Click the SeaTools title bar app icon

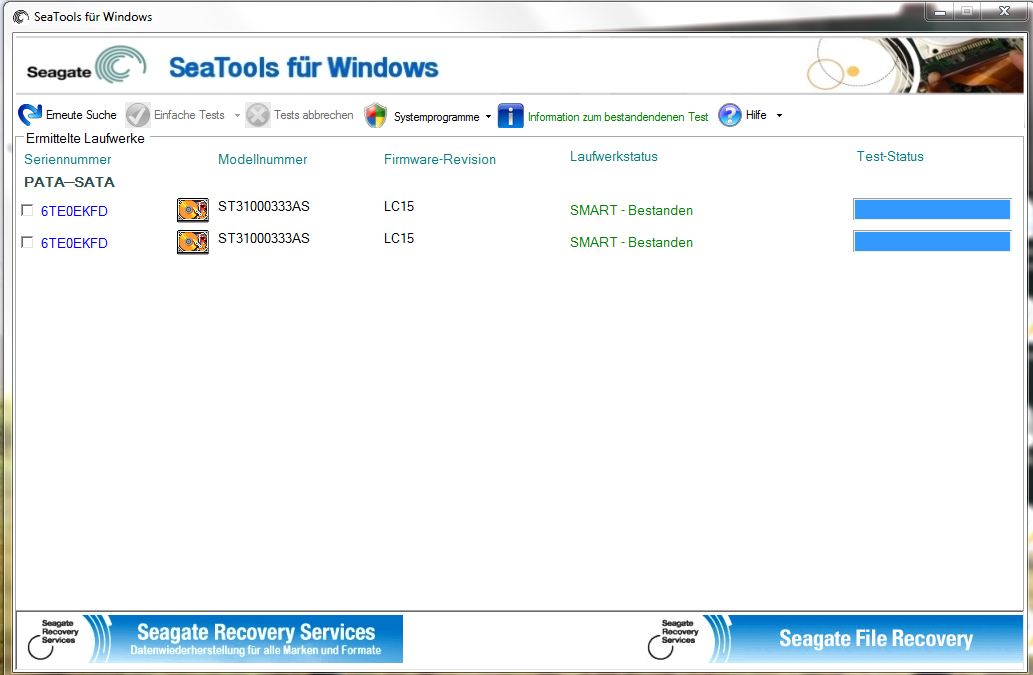[21, 16]
